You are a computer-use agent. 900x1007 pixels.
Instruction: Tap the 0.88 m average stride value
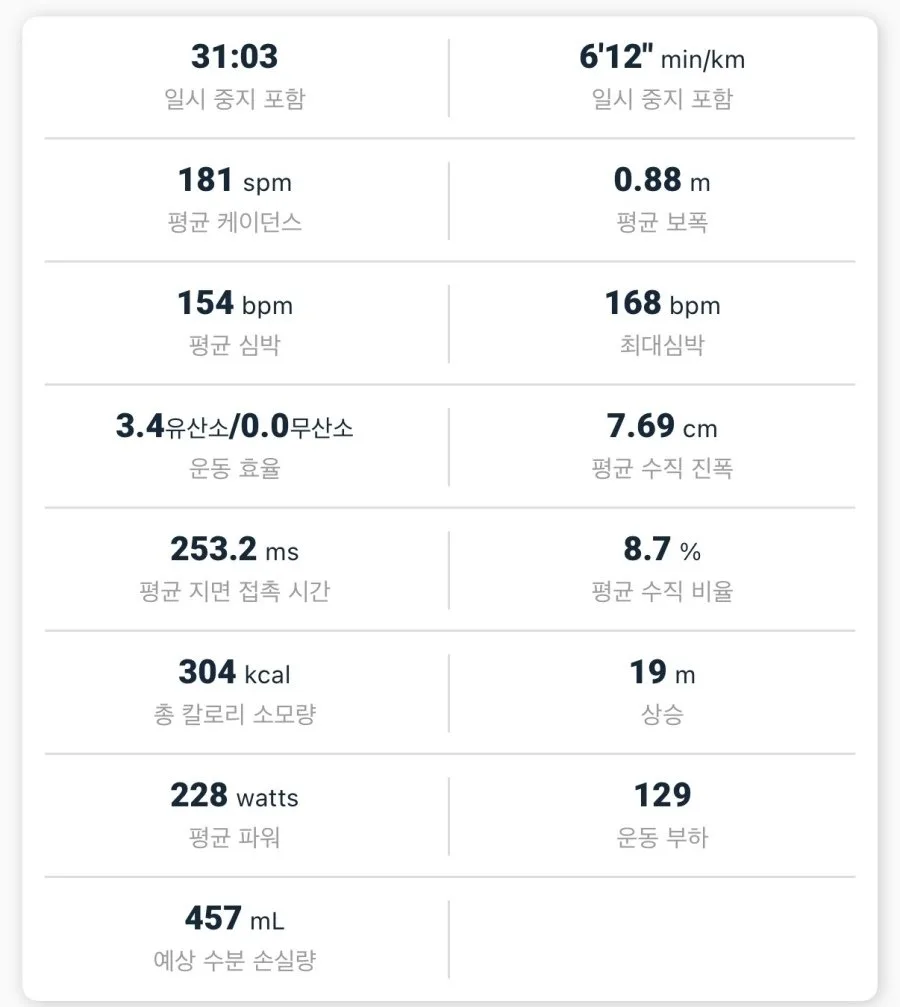pos(662,180)
